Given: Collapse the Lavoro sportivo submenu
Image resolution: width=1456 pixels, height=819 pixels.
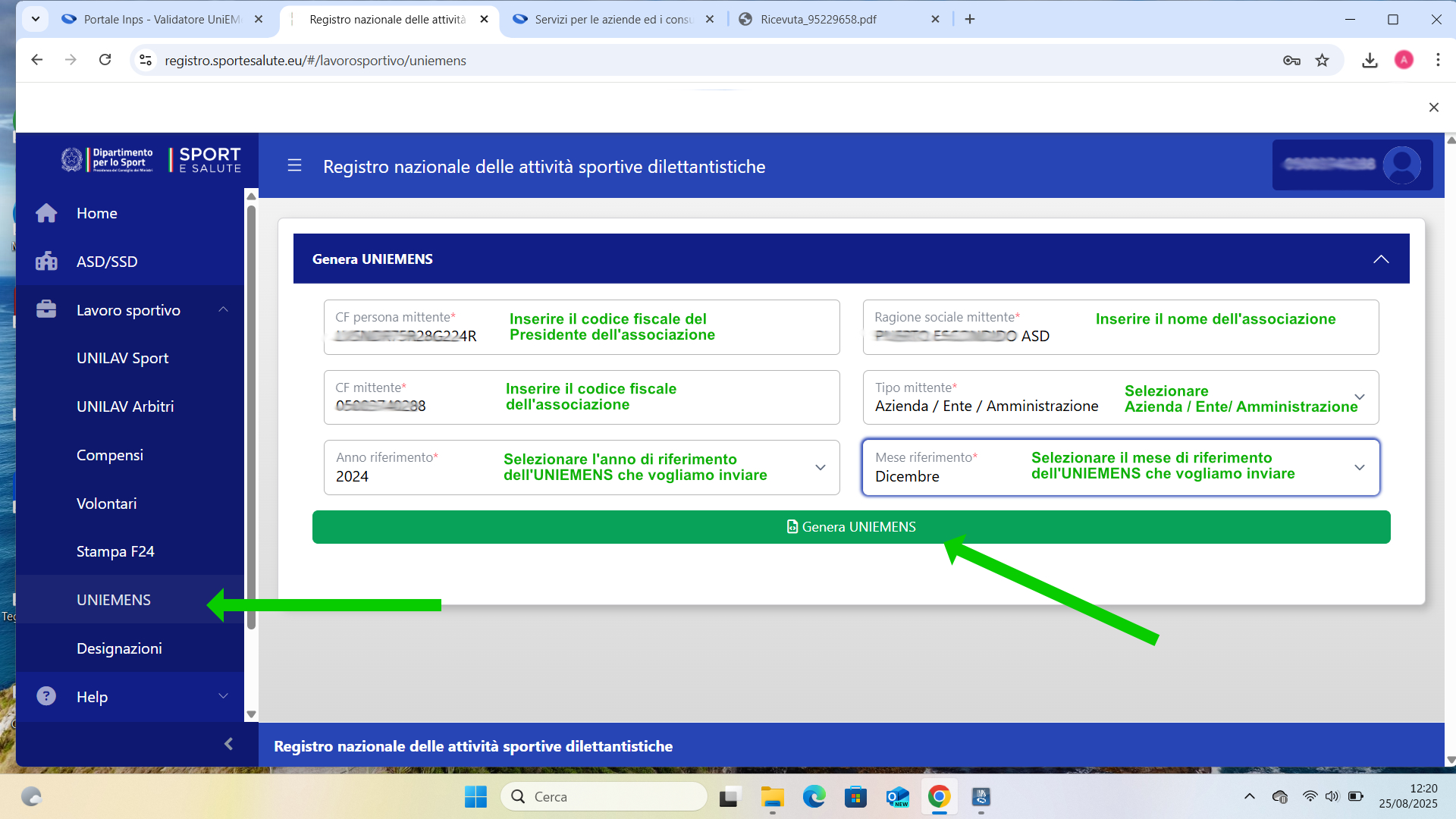Looking at the screenshot, I should (x=223, y=309).
